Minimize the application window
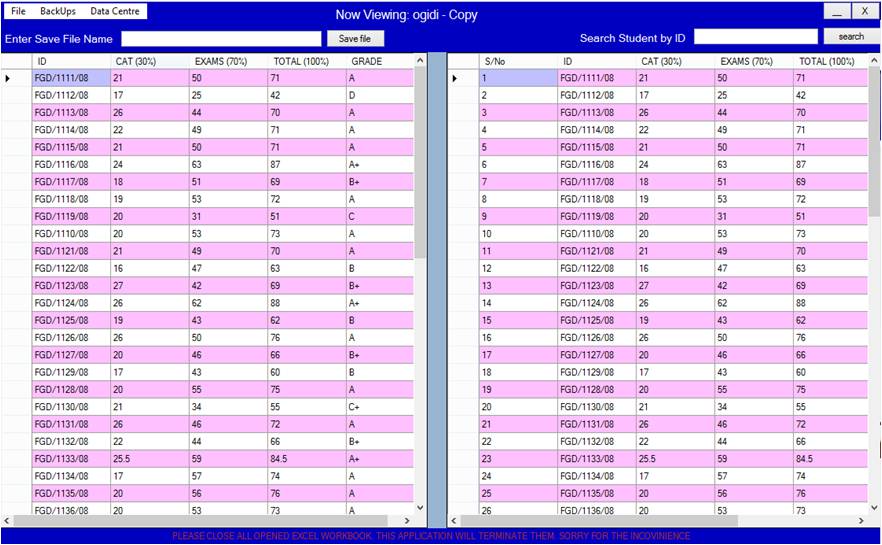Viewport: 882px width, 545px height. 837,12
